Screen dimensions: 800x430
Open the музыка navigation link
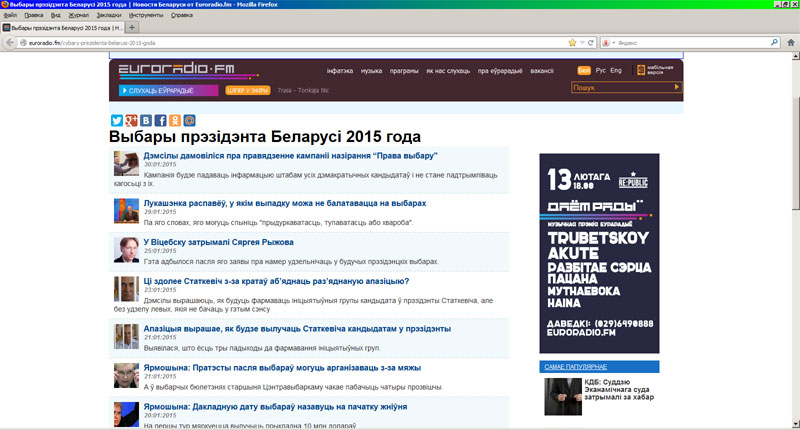coord(371,71)
